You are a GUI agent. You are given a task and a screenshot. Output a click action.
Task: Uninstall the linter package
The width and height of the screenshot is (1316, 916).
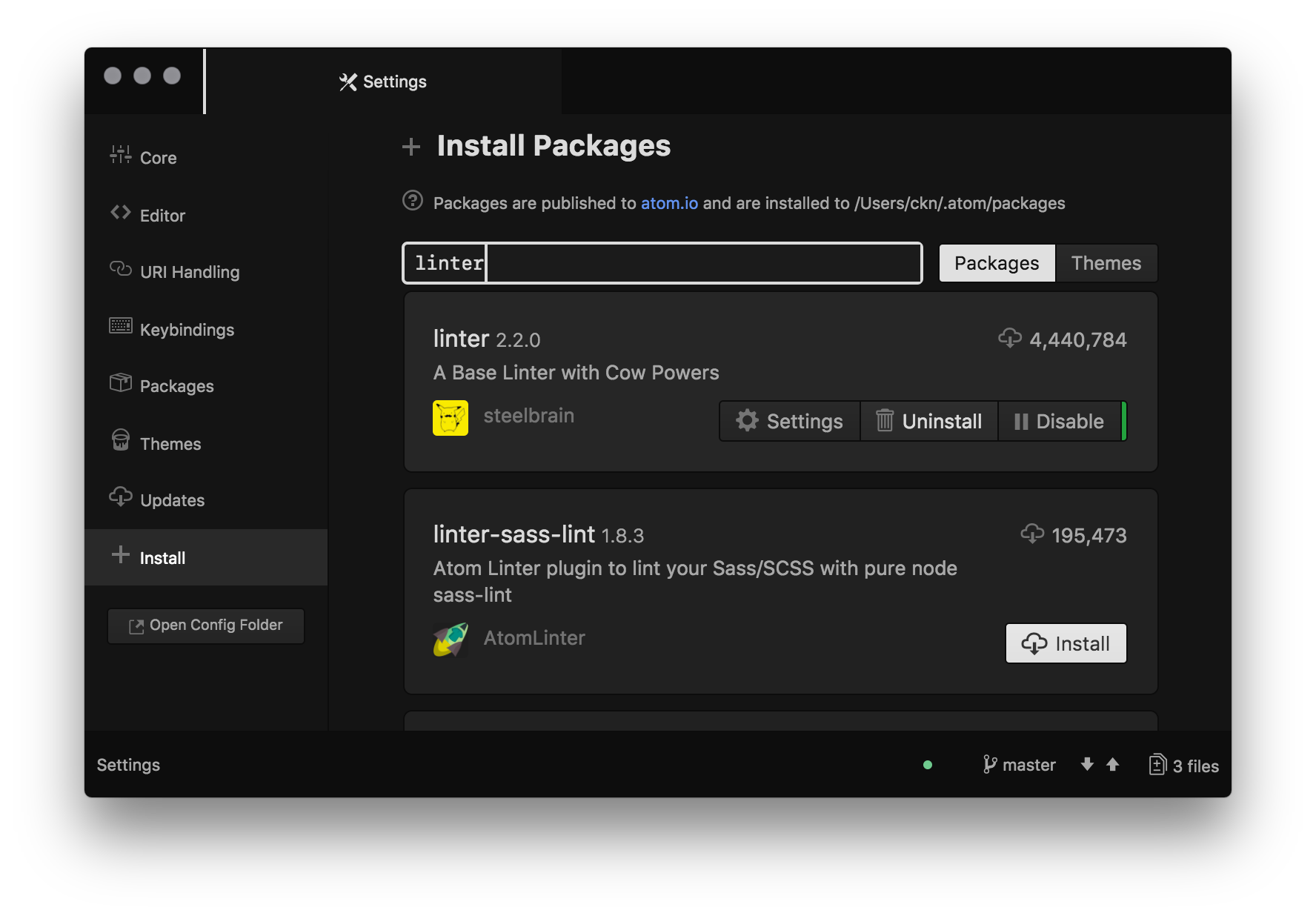928,421
